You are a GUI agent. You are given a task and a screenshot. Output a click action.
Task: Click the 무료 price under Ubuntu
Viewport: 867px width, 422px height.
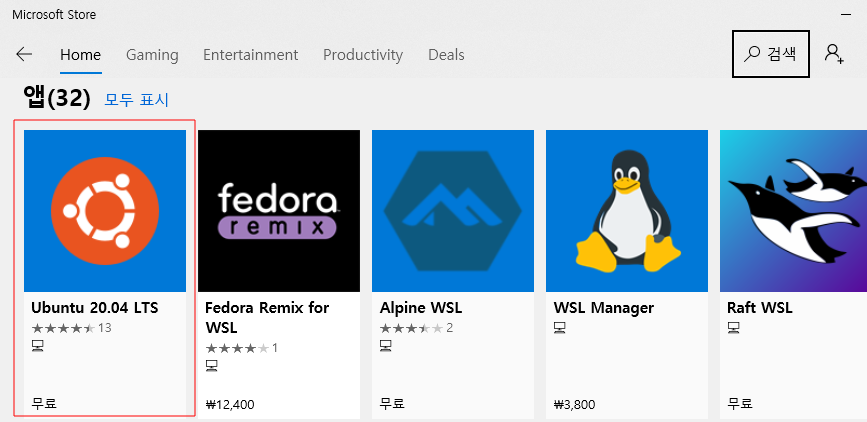(44, 404)
